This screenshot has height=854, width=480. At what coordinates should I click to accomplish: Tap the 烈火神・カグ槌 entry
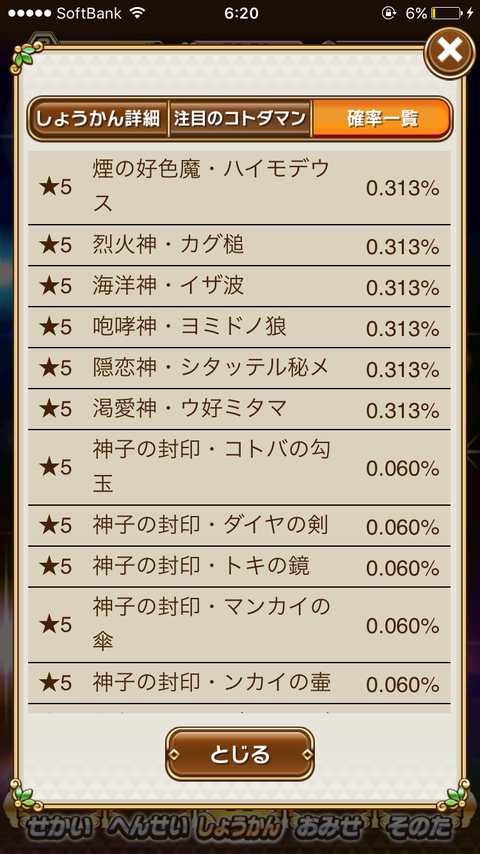[239, 246]
